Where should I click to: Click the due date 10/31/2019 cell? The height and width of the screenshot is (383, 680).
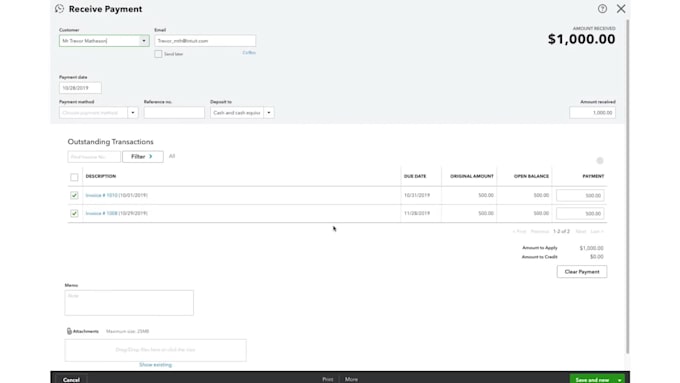pos(417,195)
